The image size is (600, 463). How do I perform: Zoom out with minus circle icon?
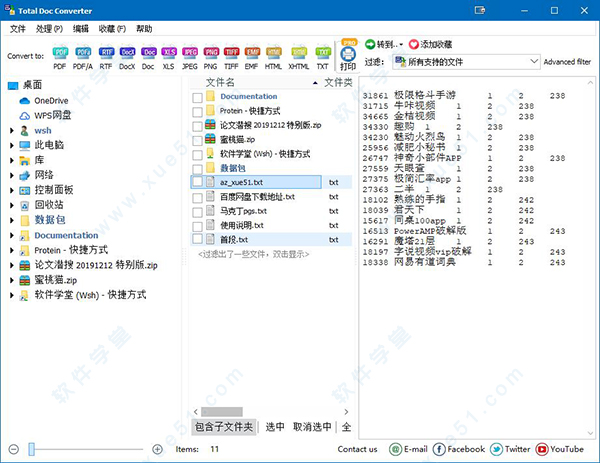tap(14, 449)
